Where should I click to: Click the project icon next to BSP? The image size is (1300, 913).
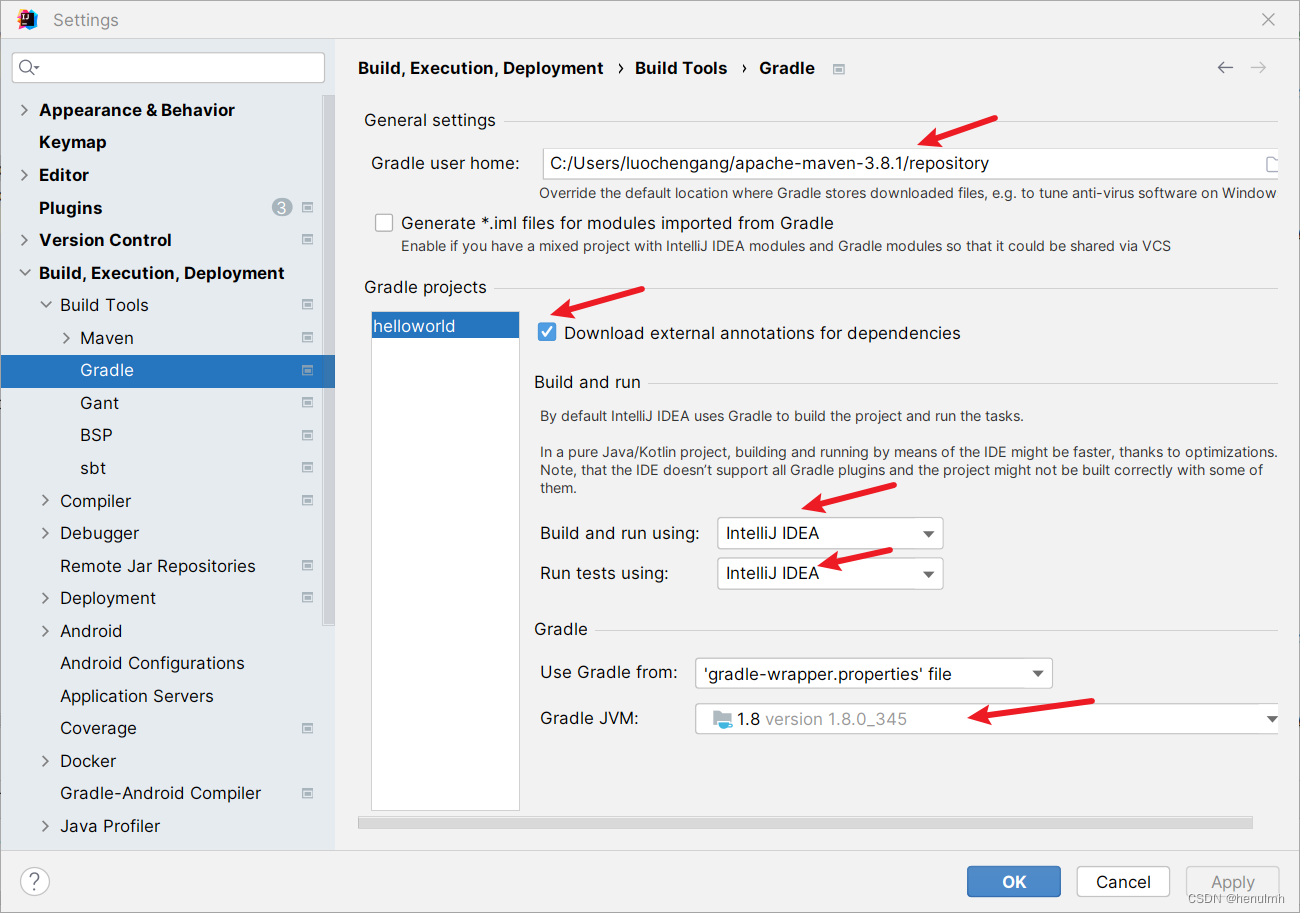tap(307, 435)
